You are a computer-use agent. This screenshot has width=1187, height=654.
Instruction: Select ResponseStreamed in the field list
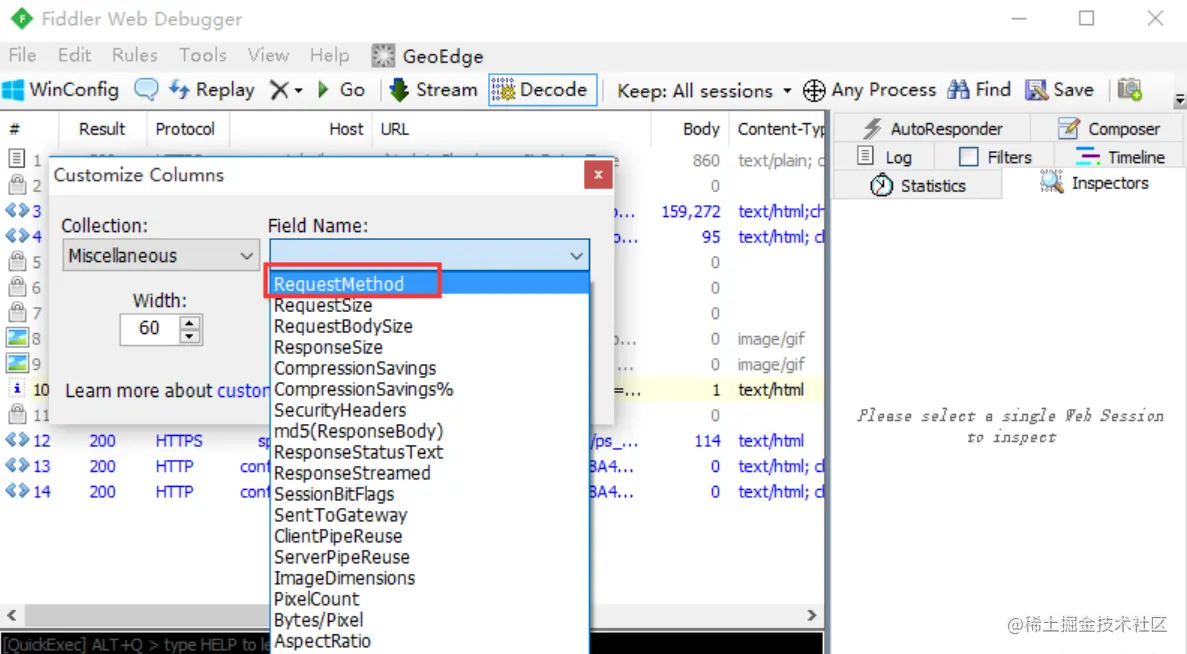(429, 473)
